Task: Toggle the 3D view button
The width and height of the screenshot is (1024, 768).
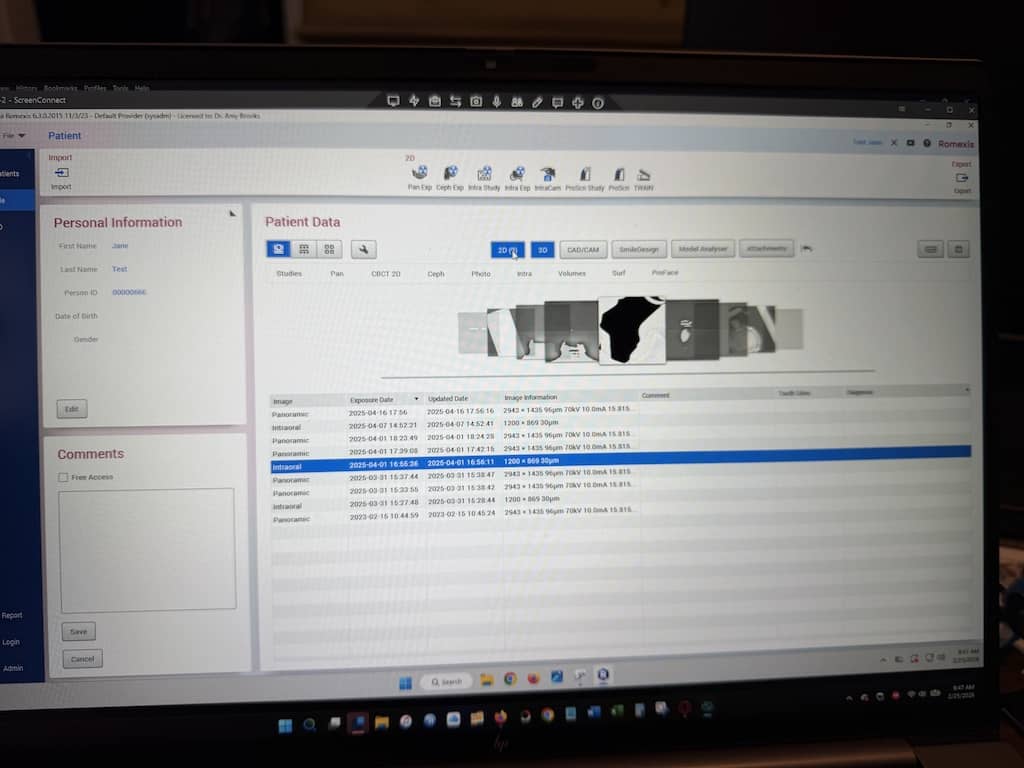Action: point(542,250)
